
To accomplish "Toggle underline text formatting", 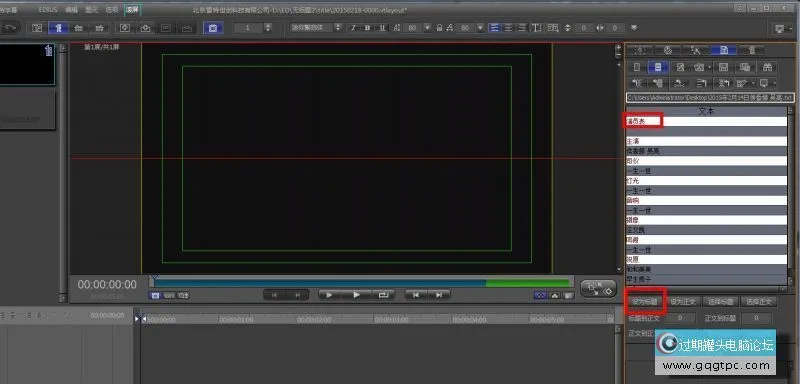I will [382, 28].
